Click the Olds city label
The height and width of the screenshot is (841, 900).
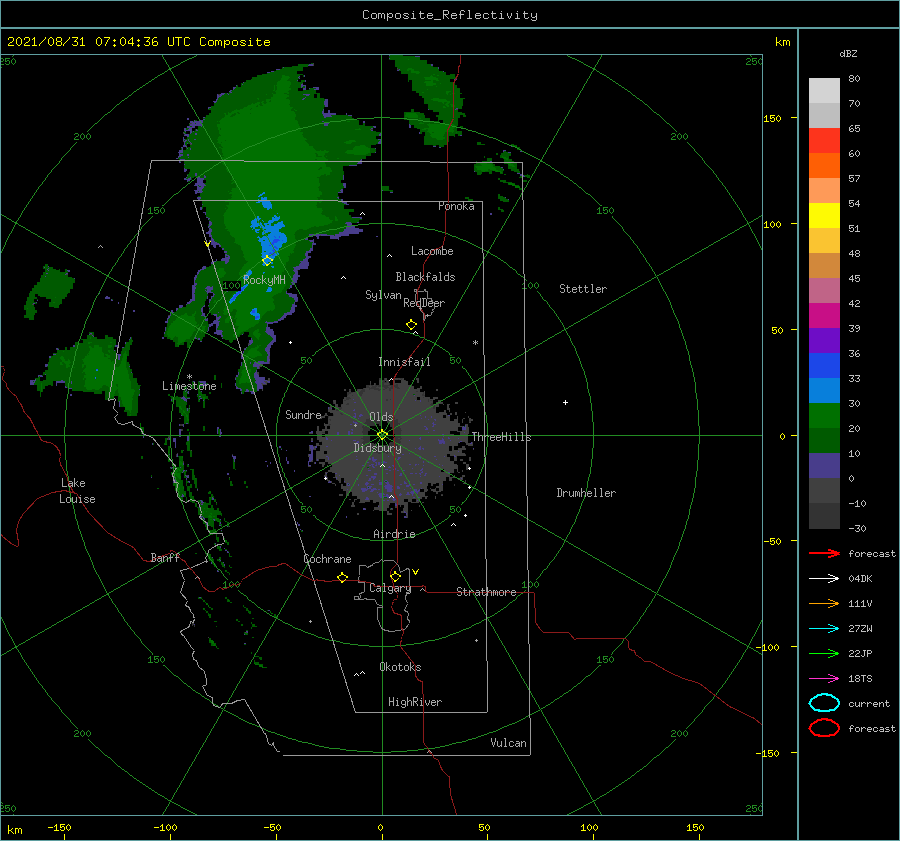(381, 417)
